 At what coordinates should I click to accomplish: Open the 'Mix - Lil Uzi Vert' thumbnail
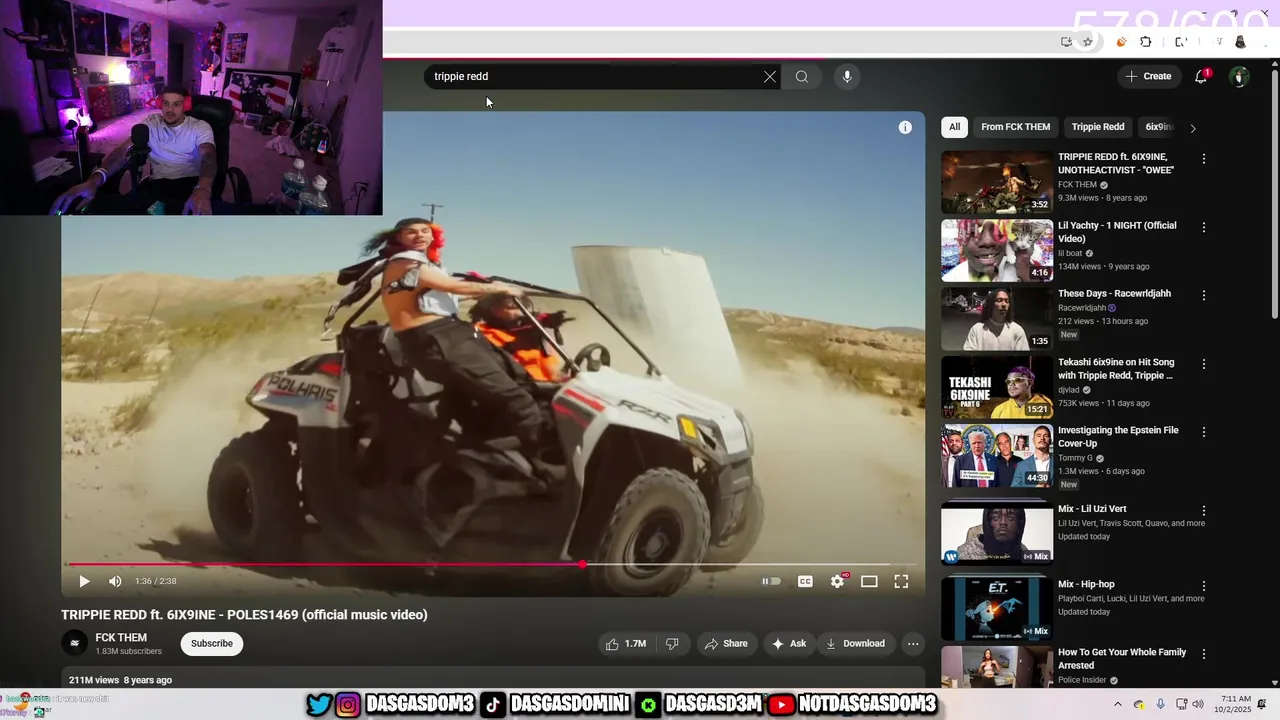pos(997,533)
